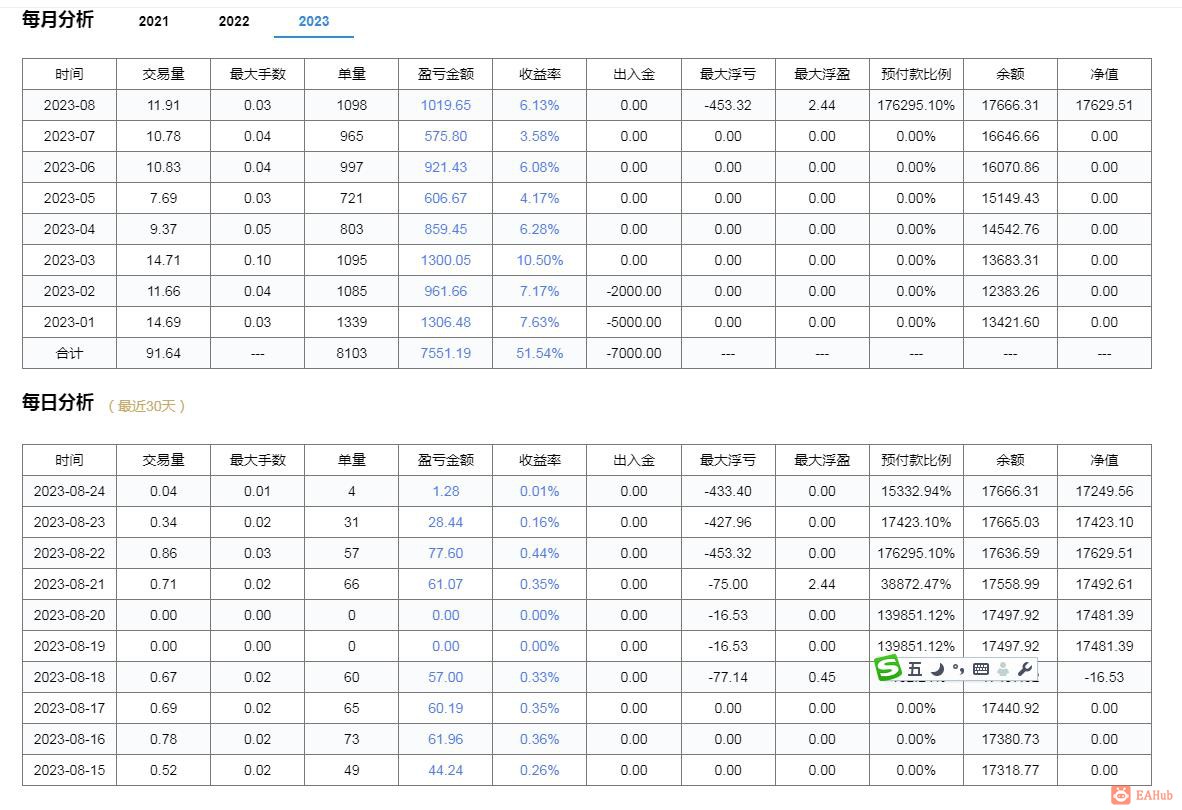Open IME settings wrench icon
This screenshot has width=1182, height=810.
pyautogui.click(x=1024, y=670)
